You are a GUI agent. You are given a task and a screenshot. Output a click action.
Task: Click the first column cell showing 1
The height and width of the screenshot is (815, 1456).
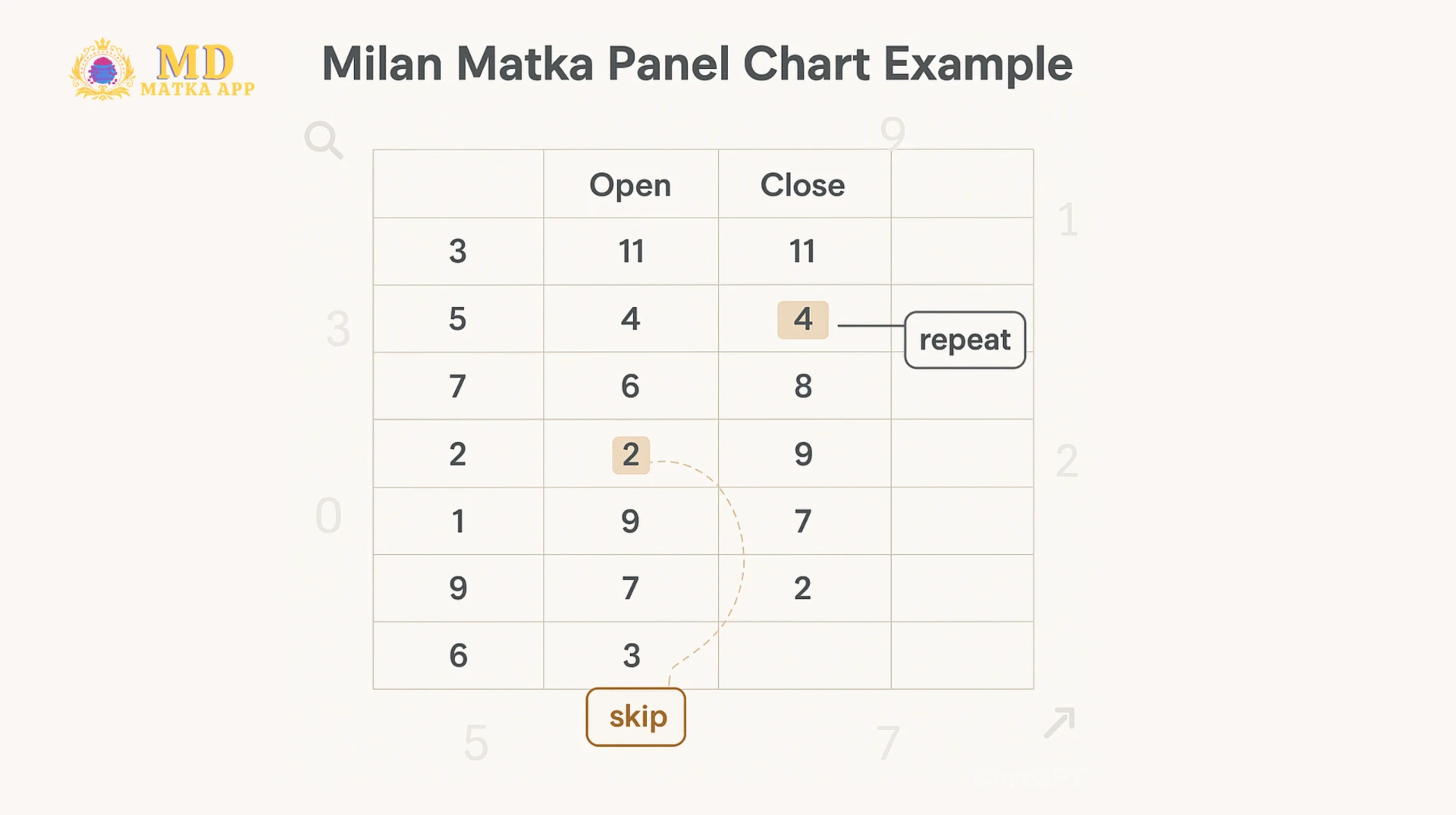click(457, 522)
